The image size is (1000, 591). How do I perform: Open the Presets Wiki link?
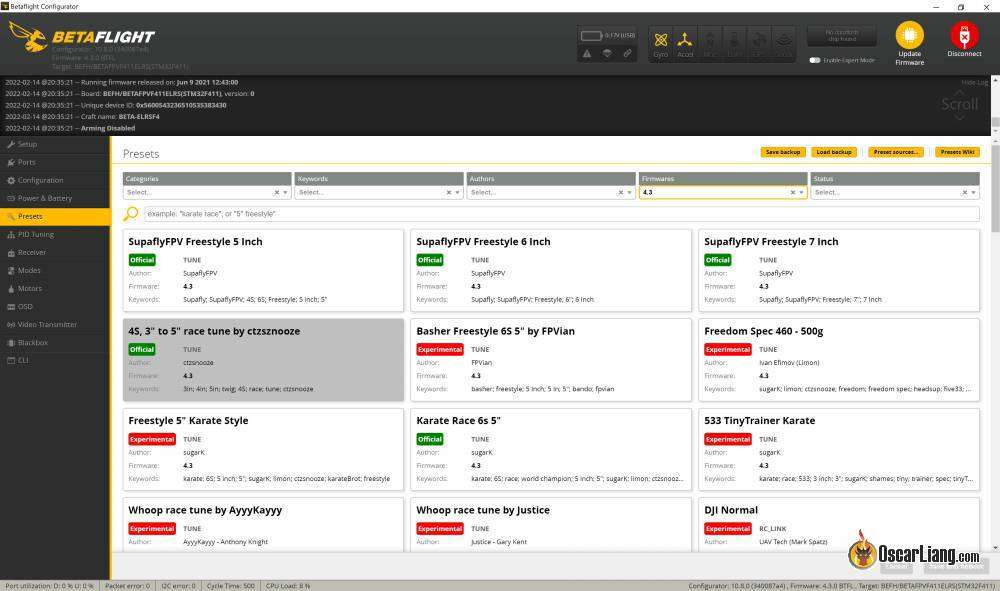pos(957,152)
